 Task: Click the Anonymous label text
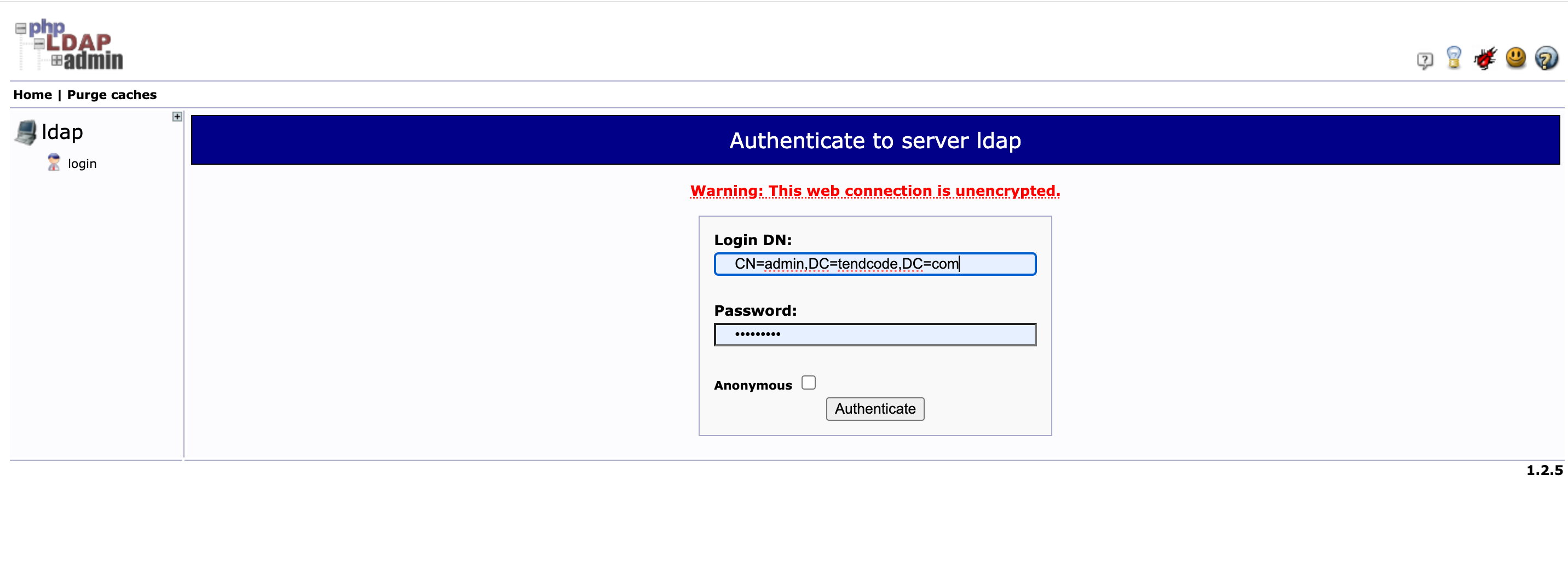(x=752, y=386)
